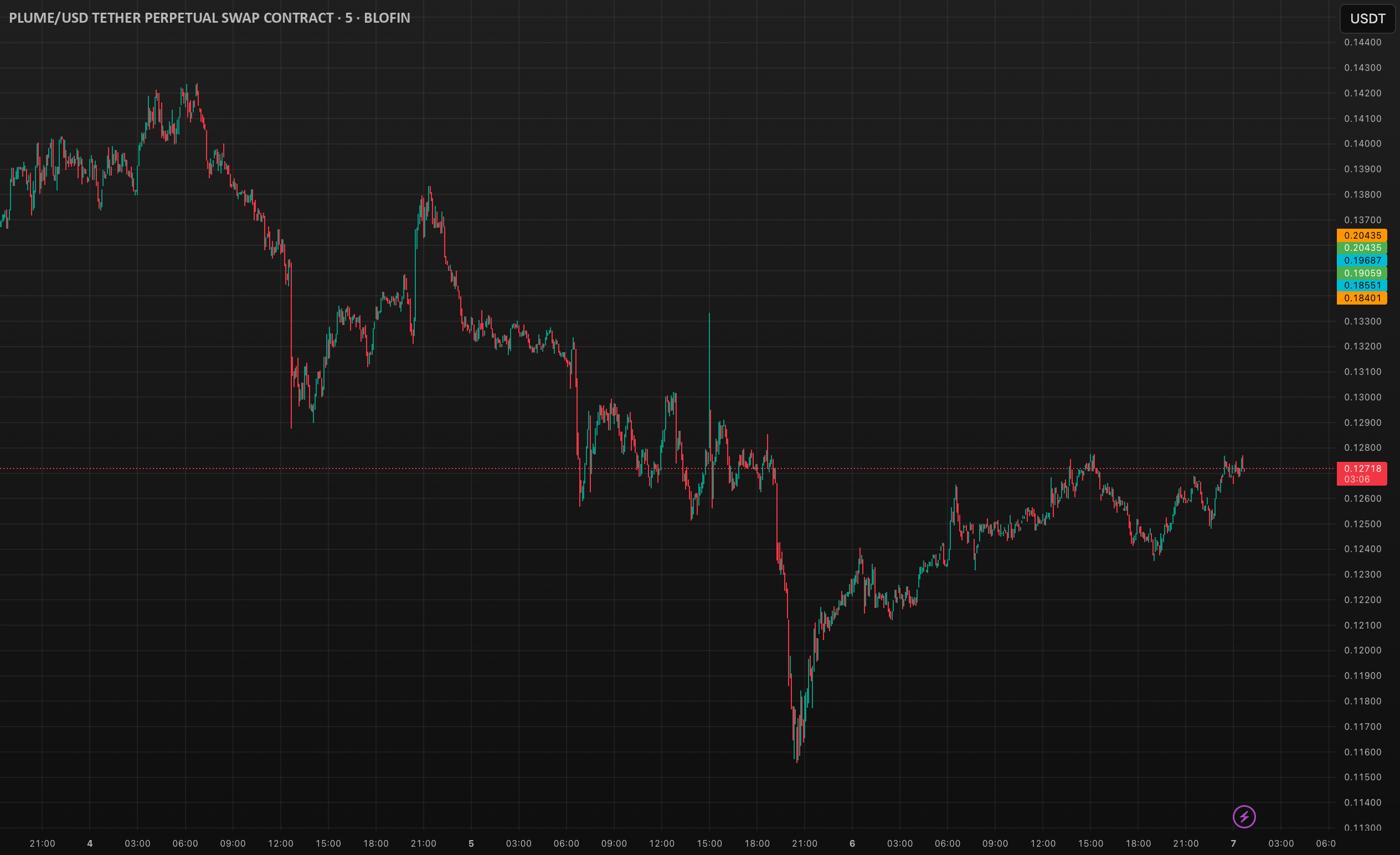Select the orange 0.20435 price label

[1361, 235]
